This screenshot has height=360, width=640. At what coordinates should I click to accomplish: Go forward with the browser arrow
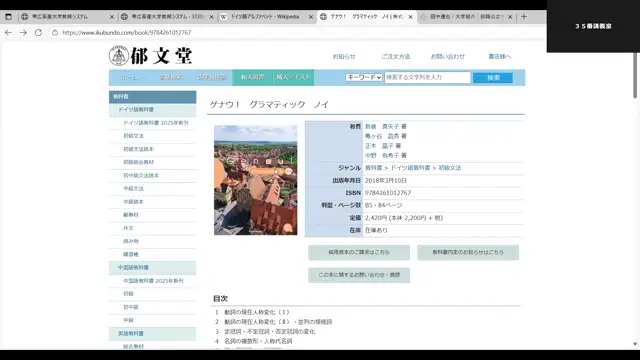click(23, 32)
